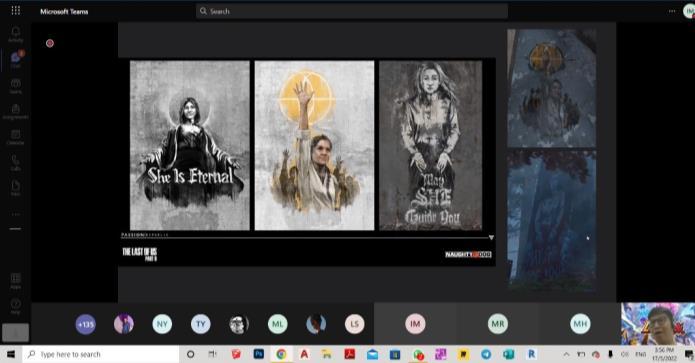Click the top graffiti wall photo
The width and height of the screenshot is (695, 363).
coord(551,88)
